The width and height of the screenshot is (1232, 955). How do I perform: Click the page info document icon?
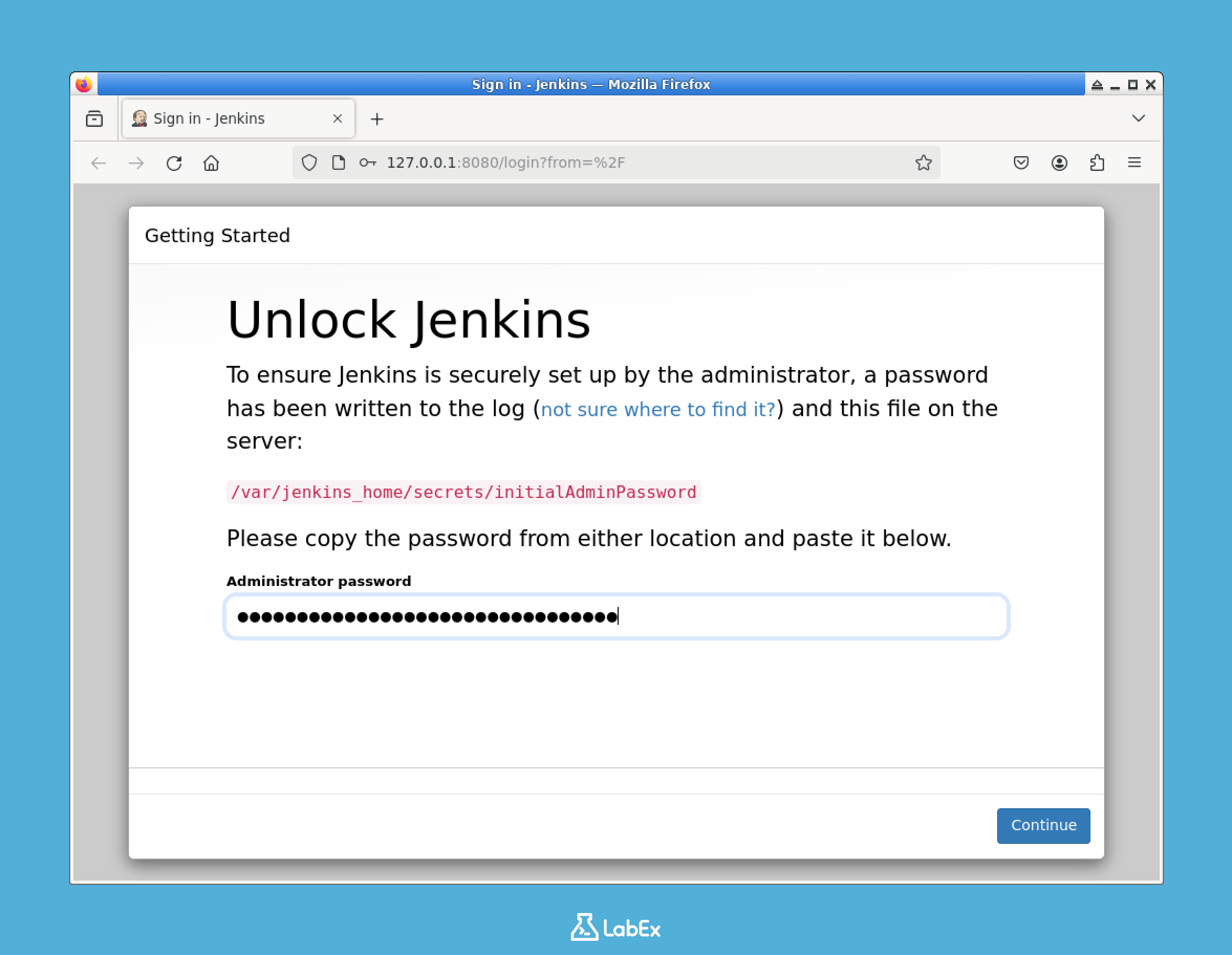pos(339,163)
